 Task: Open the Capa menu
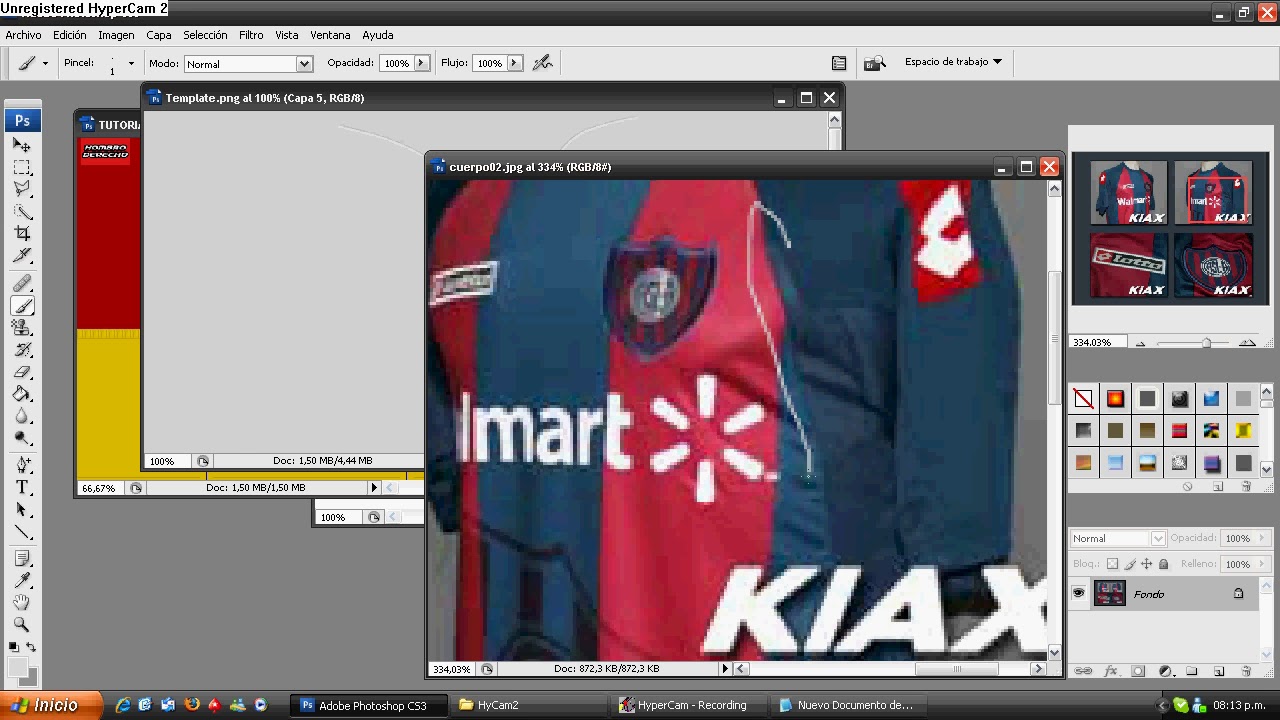(x=159, y=35)
